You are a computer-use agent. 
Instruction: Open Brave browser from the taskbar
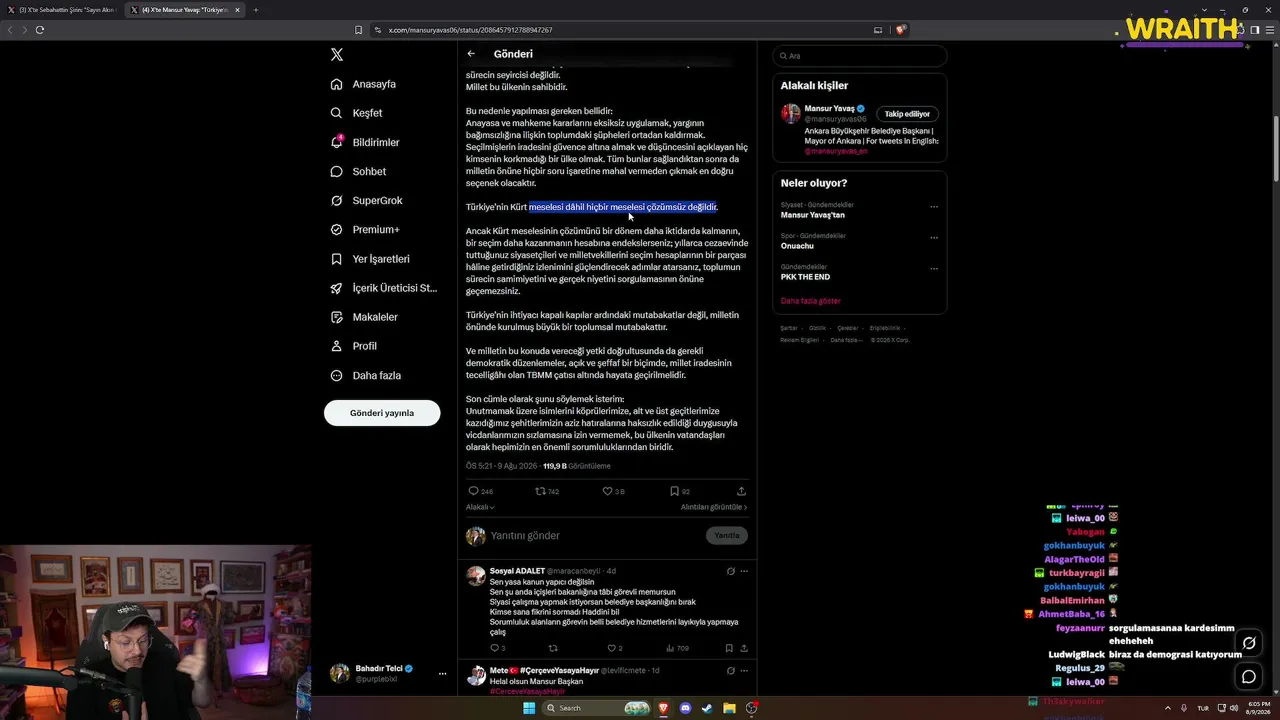[x=662, y=708]
